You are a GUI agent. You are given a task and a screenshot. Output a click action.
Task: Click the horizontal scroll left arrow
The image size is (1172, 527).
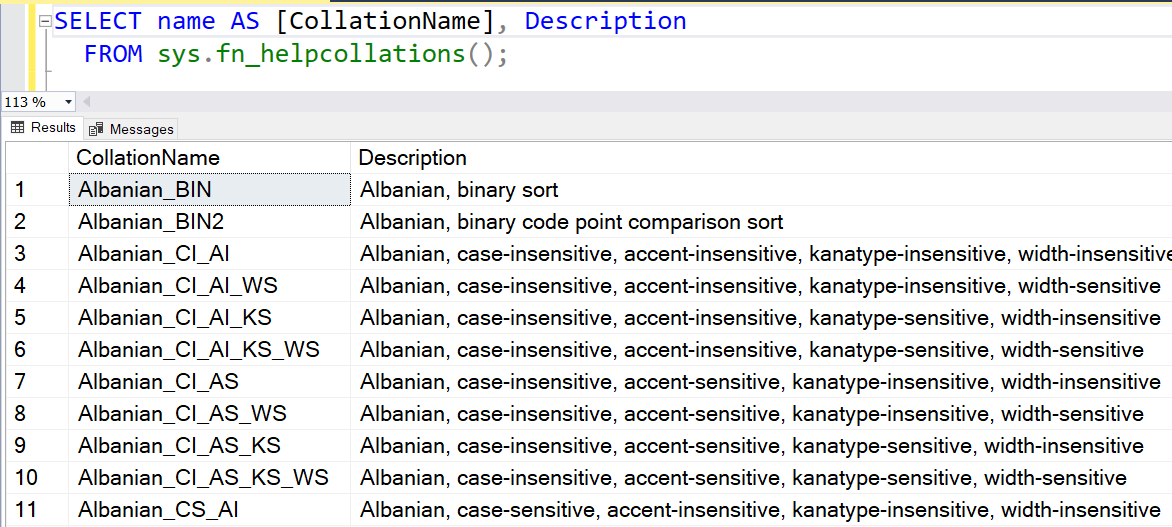point(87,102)
